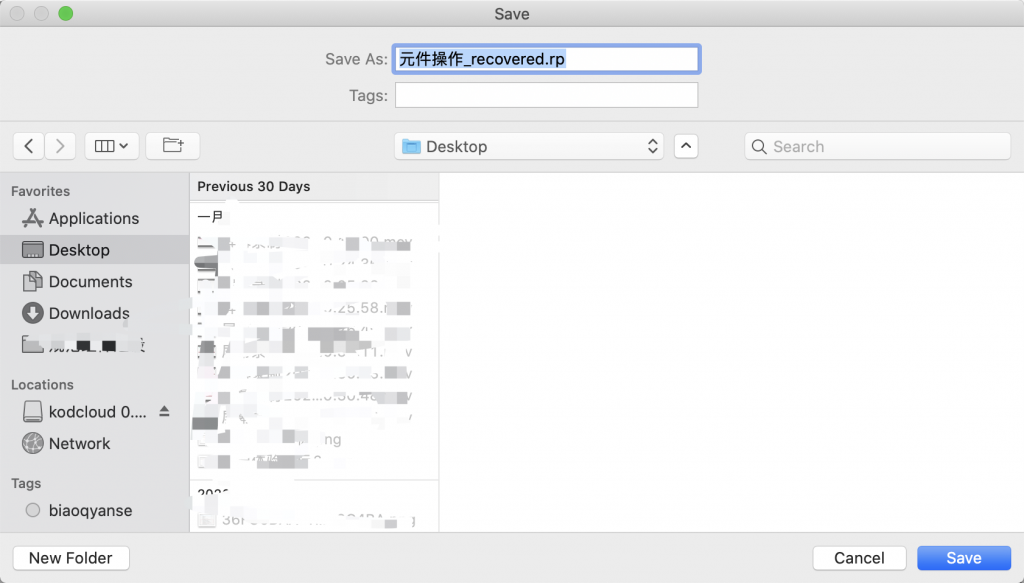This screenshot has width=1024, height=583.
Task: Click the back navigation arrow
Action: 28,146
